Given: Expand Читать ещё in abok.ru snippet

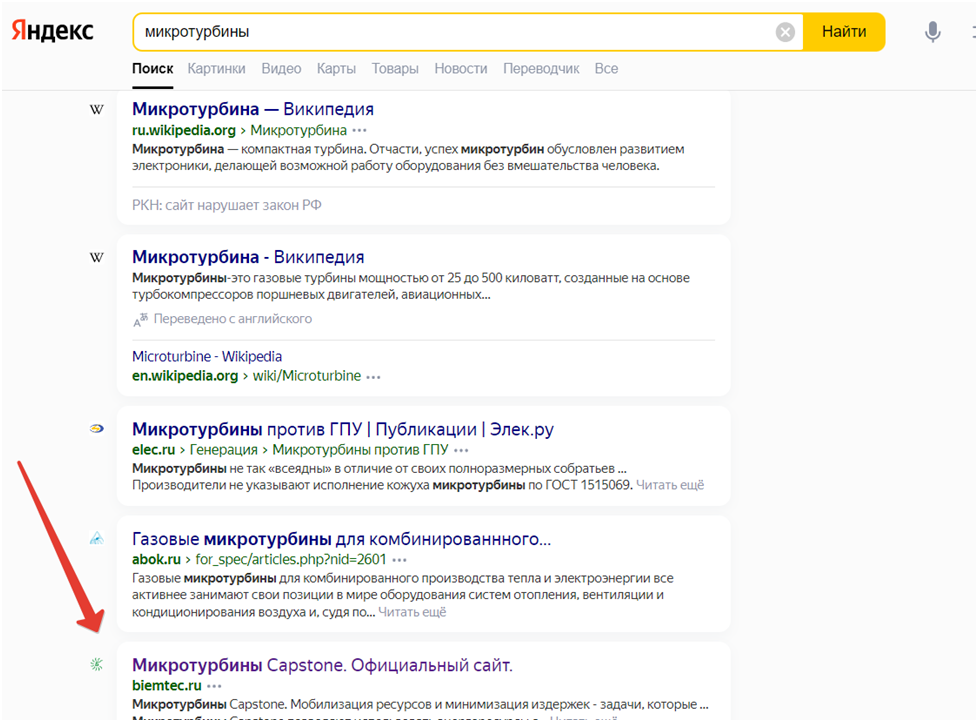Looking at the screenshot, I should point(412,612).
